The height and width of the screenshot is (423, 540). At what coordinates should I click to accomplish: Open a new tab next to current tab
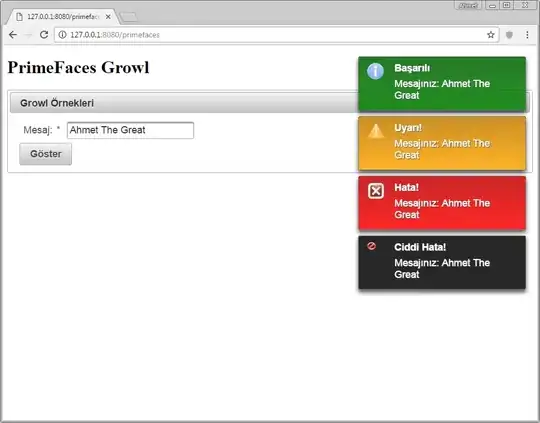click(129, 17)
